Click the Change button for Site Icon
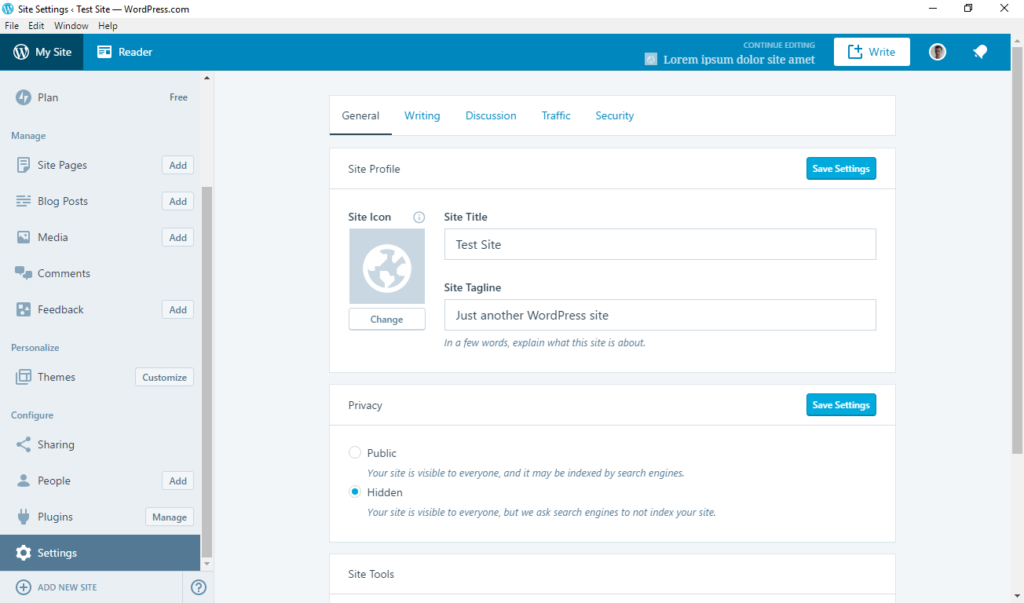1024x603 pixels. (387, 318)
